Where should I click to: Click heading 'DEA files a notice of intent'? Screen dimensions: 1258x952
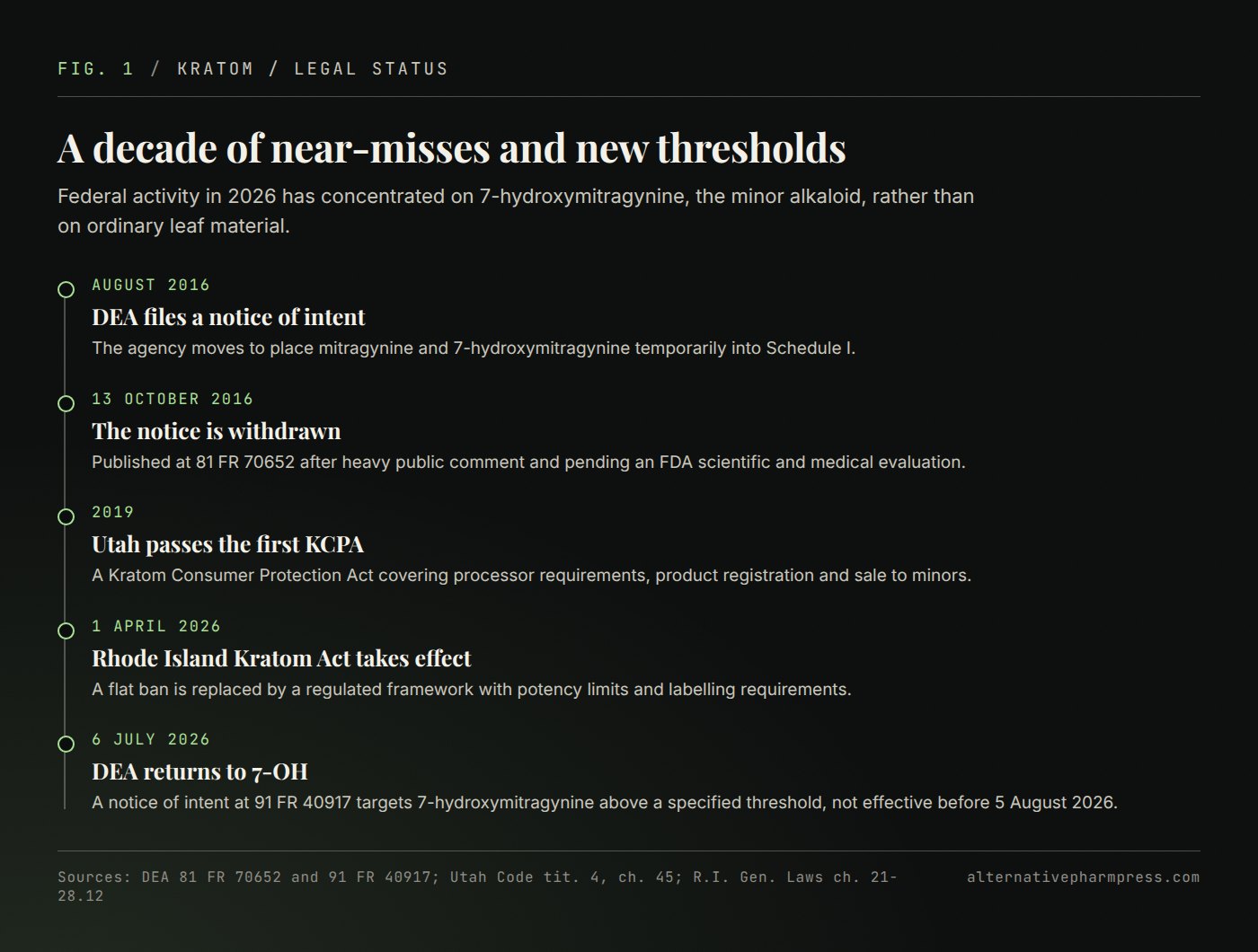point(228,317)
